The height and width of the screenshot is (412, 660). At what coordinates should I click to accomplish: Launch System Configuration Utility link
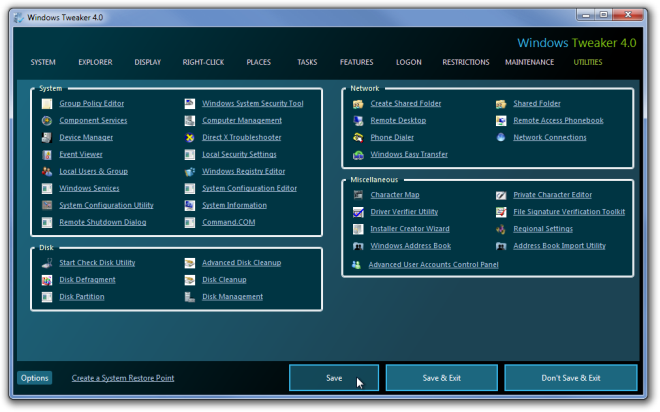106,205
